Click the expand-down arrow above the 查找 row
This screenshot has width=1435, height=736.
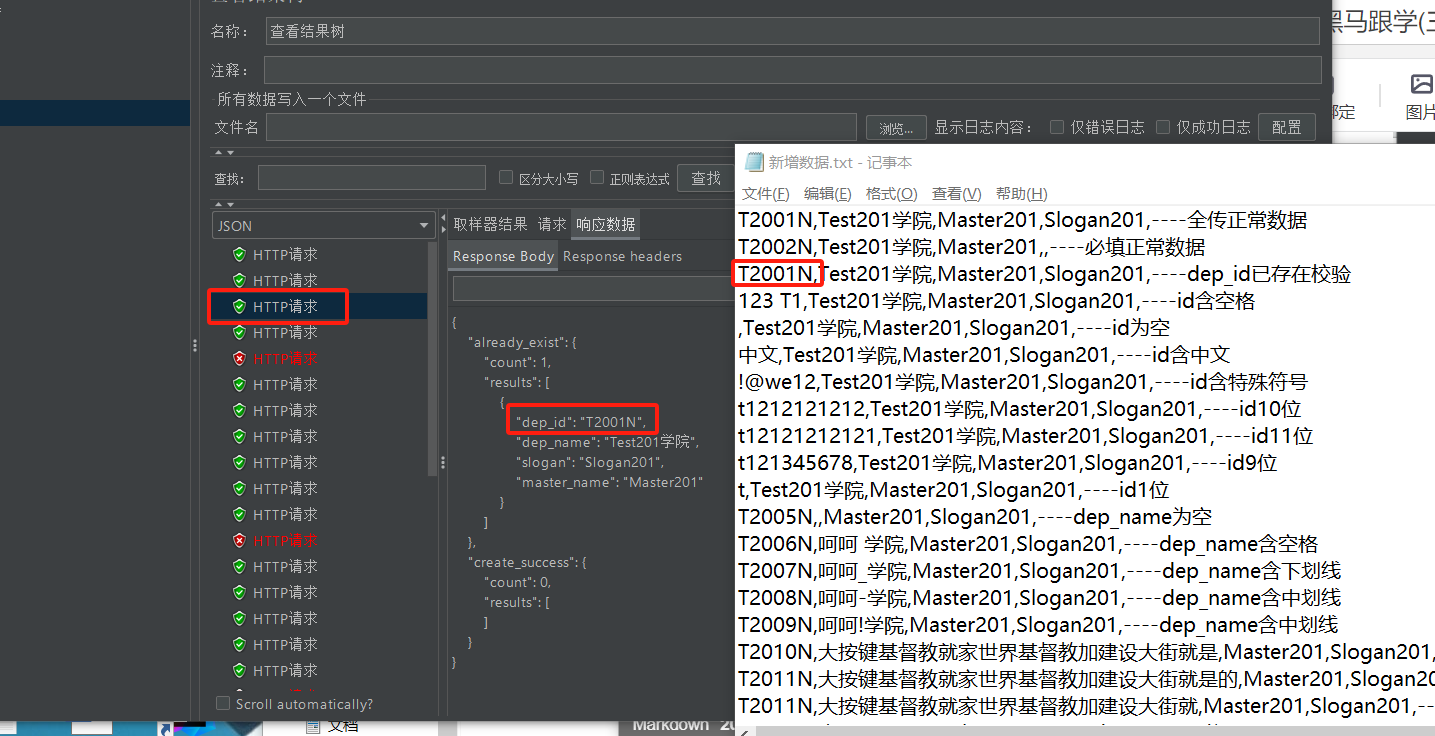pos(230,153)
